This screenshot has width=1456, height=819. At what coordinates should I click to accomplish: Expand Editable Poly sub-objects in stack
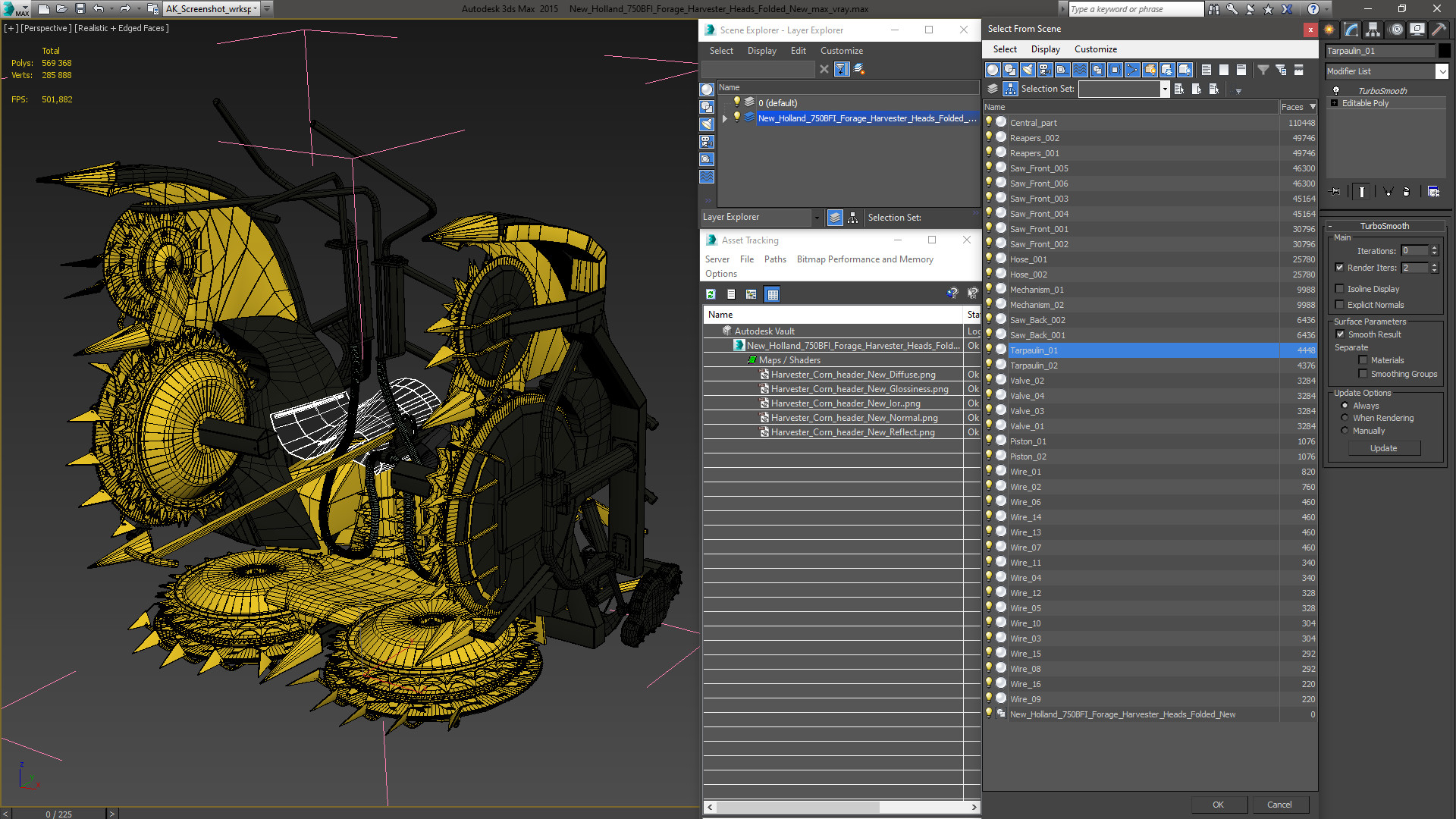[x=1334, y=103]
